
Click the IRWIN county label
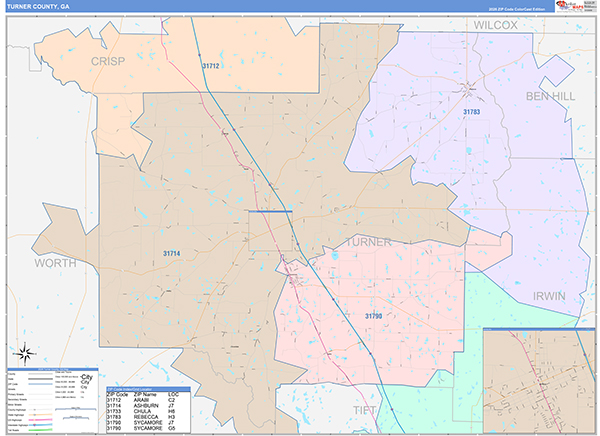coord(549,296)
